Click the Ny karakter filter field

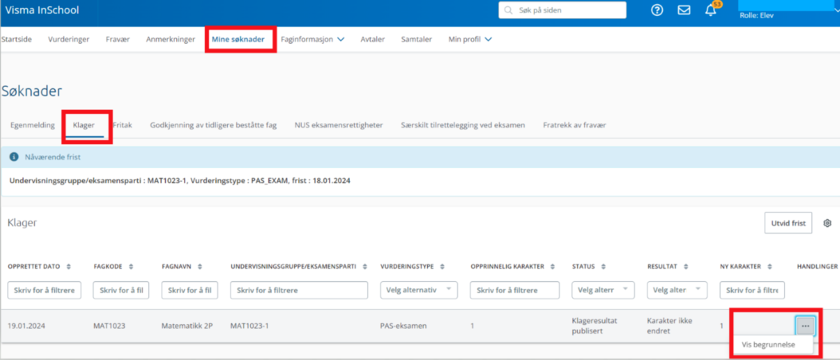tap(752, 290)
